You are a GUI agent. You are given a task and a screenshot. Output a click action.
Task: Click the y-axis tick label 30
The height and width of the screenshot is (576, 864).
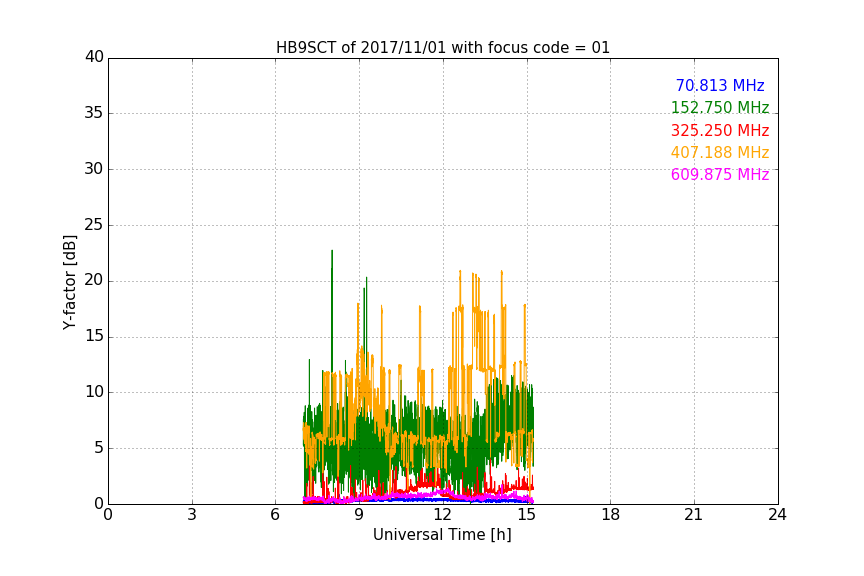click(94, 169)
